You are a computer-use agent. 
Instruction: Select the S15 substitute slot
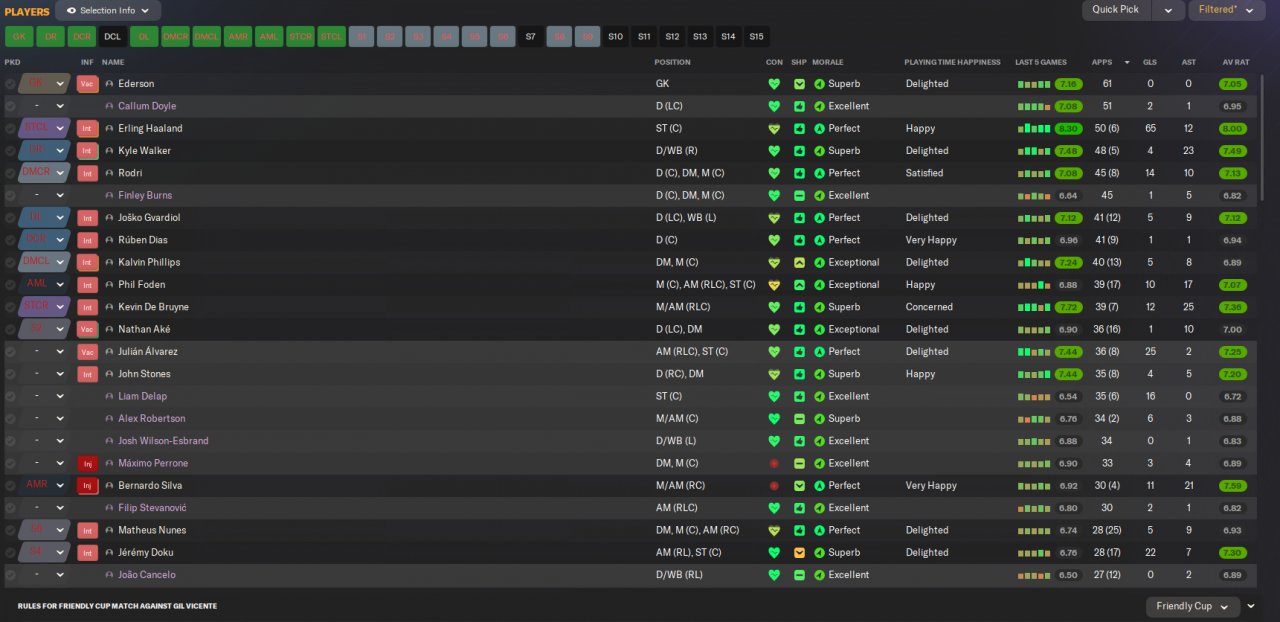[x=756, y=36]
